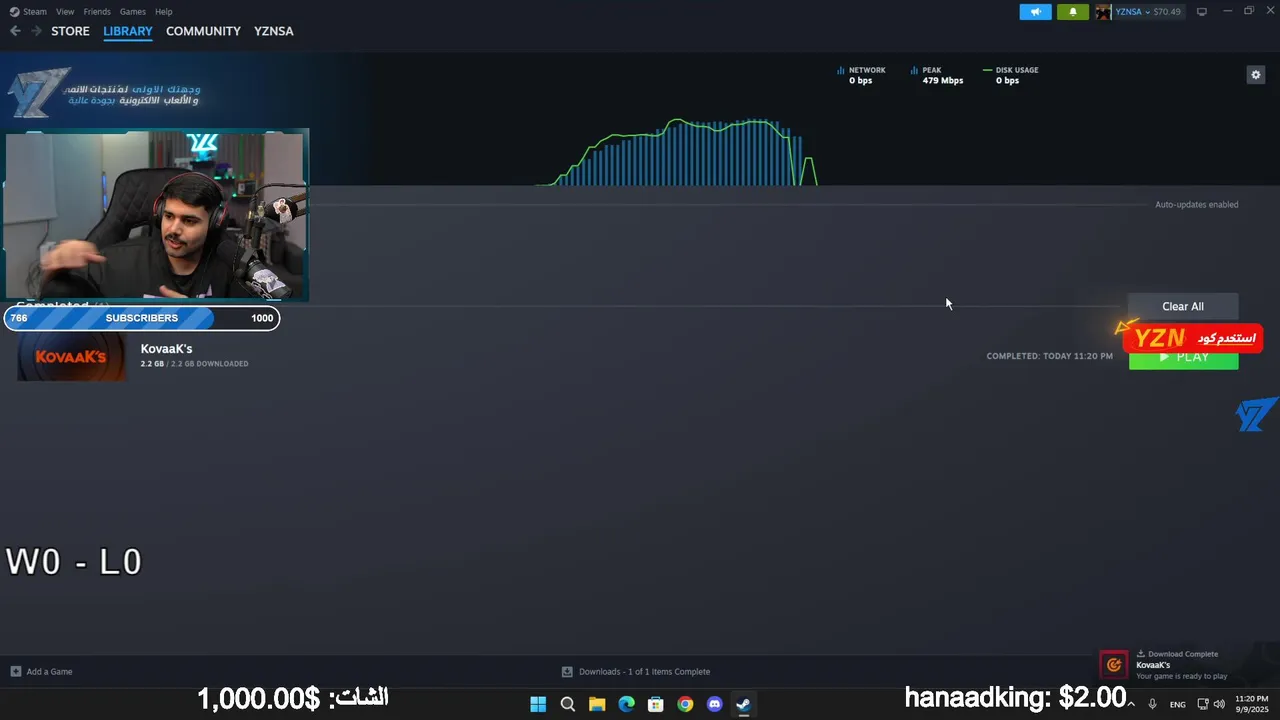Select the KovaaK's game thumbnail

tap(72, 357)
